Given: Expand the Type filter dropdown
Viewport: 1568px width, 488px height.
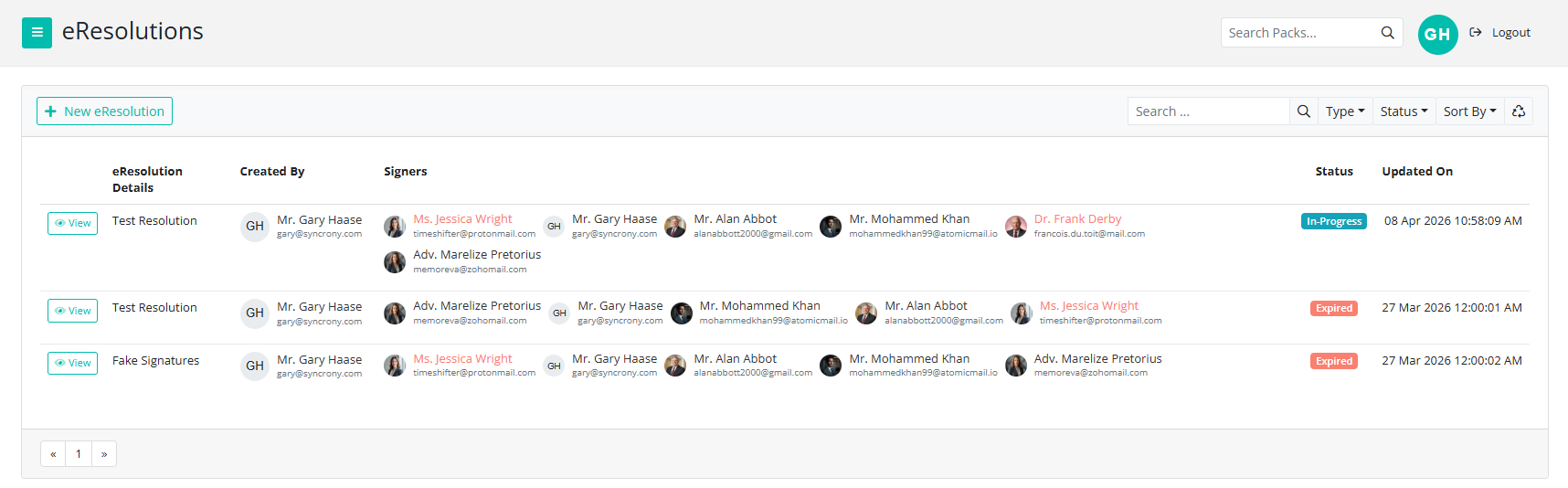Looking at the screenshot, I should pos(1345,111).
